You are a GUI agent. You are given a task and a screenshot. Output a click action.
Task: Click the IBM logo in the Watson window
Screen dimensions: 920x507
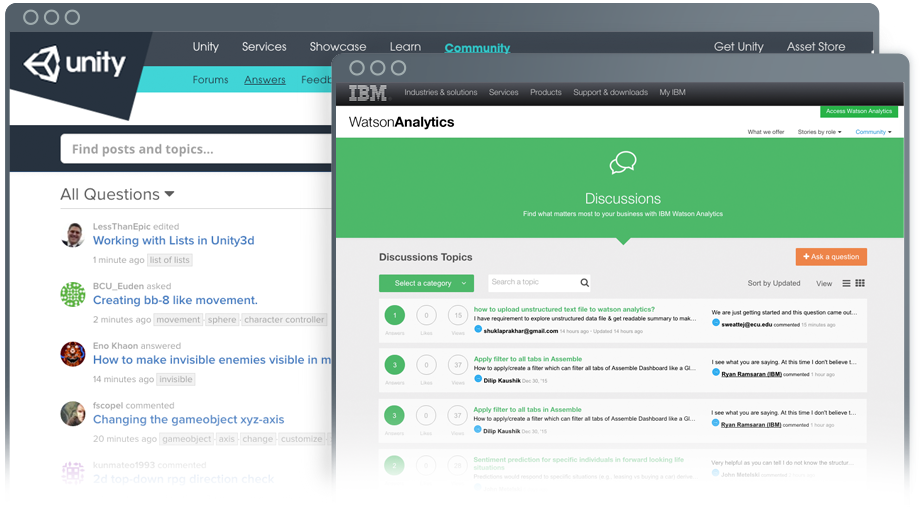tap(368, 93)
